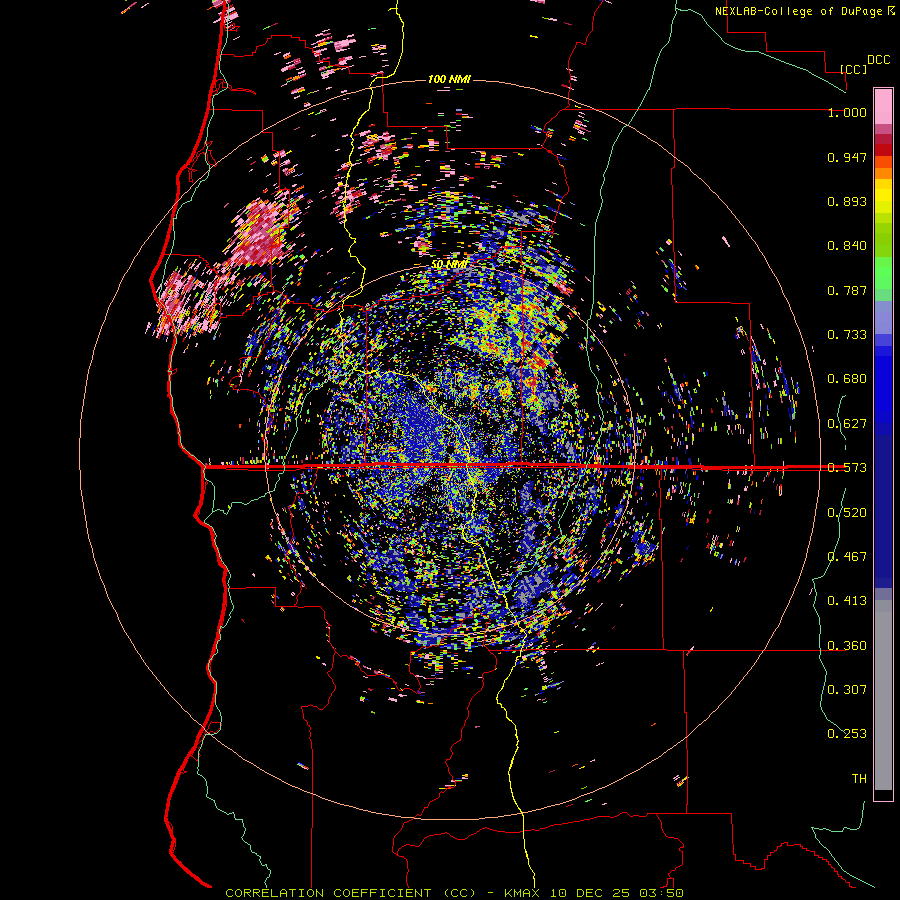Click the 0.413 scale label
This screenshot has height=900, width=900.
[847, 601]
